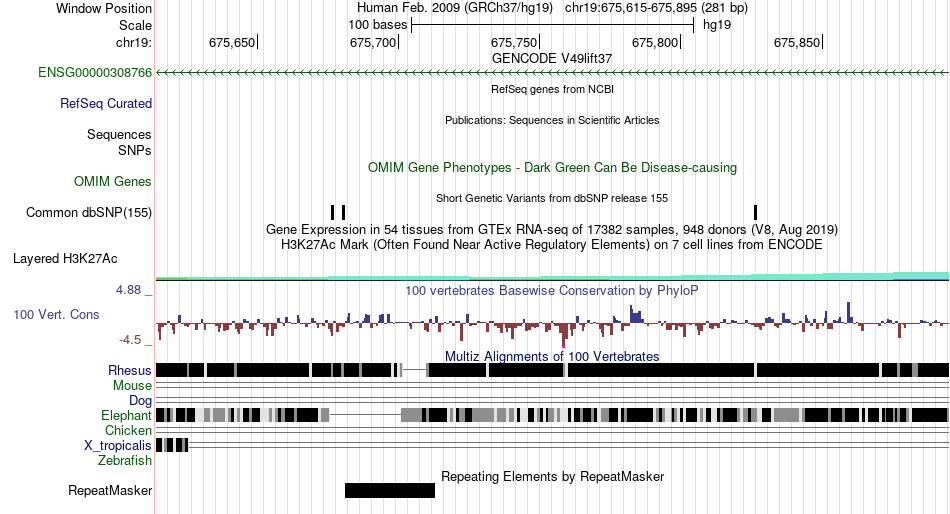Click the GTEx Gene Expression title
950x514 pixels.
click(552, 230)
